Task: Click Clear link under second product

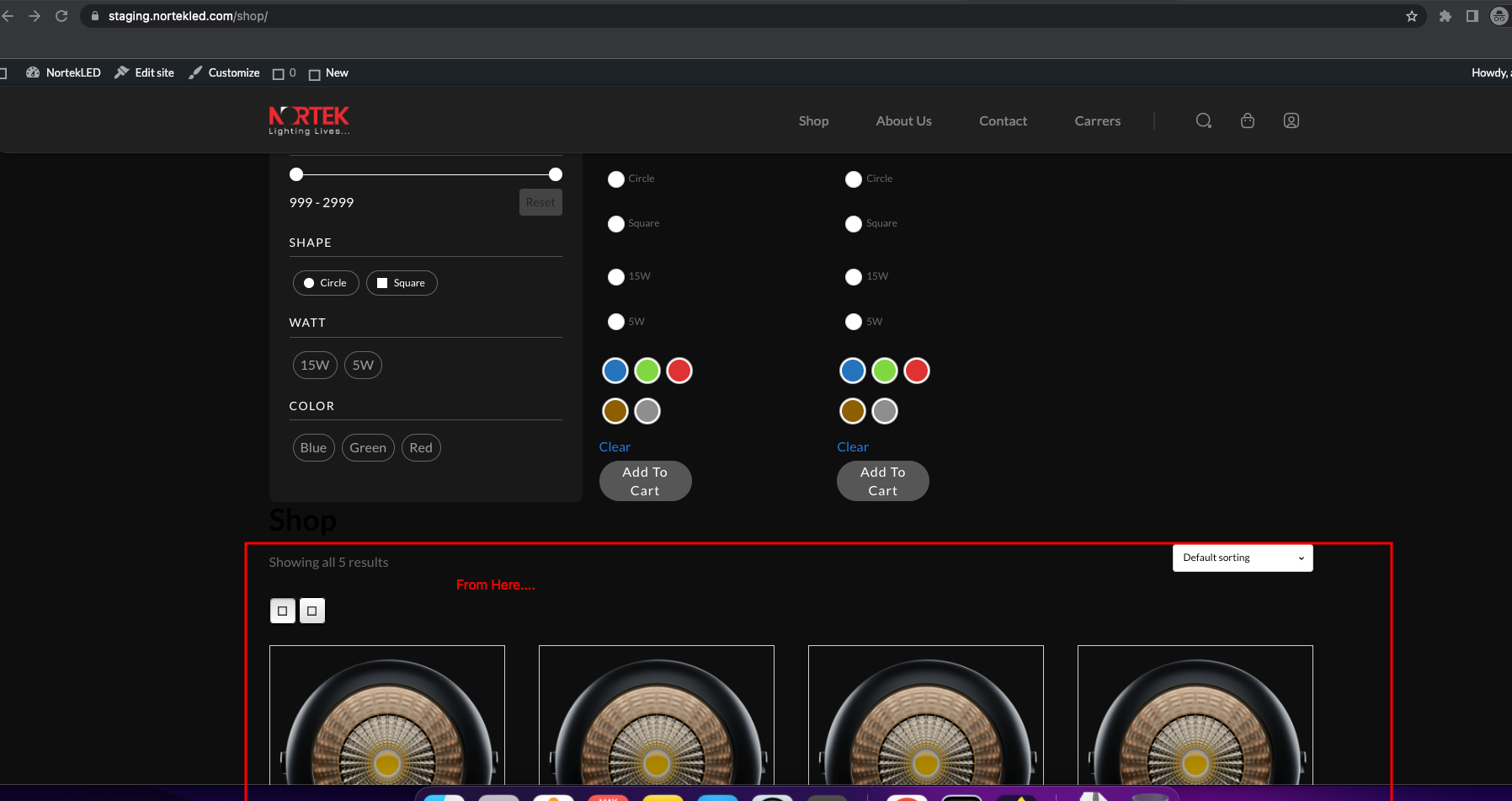Action: coord(853,447)
